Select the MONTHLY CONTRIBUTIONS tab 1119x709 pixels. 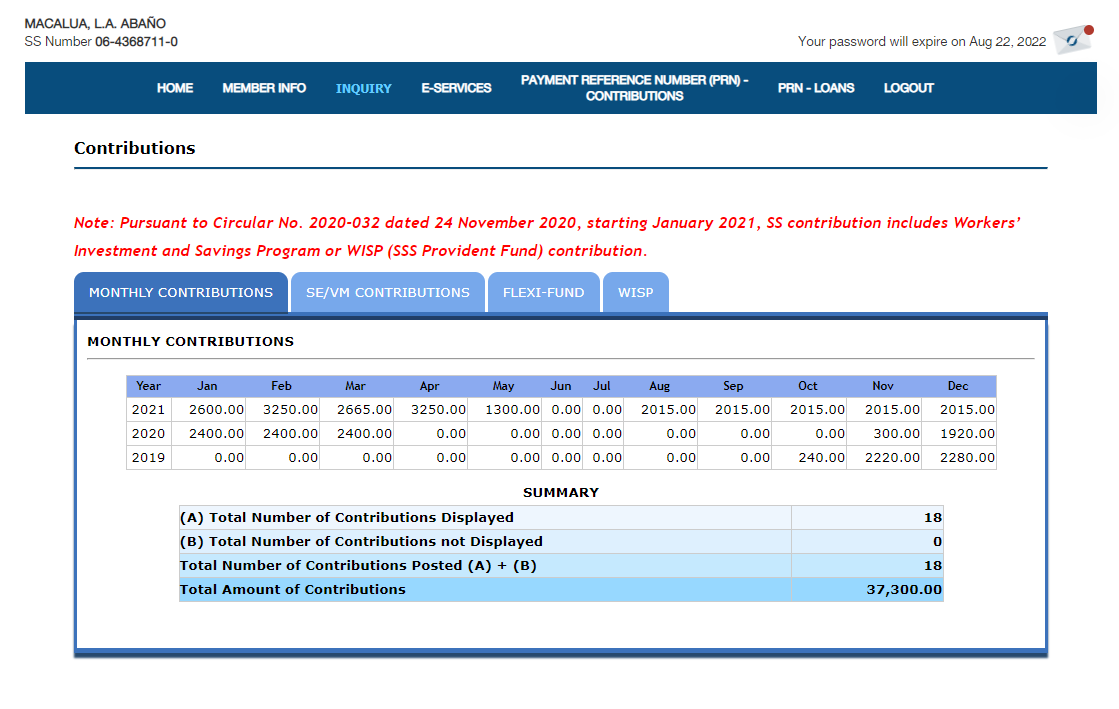pos(181,293)
